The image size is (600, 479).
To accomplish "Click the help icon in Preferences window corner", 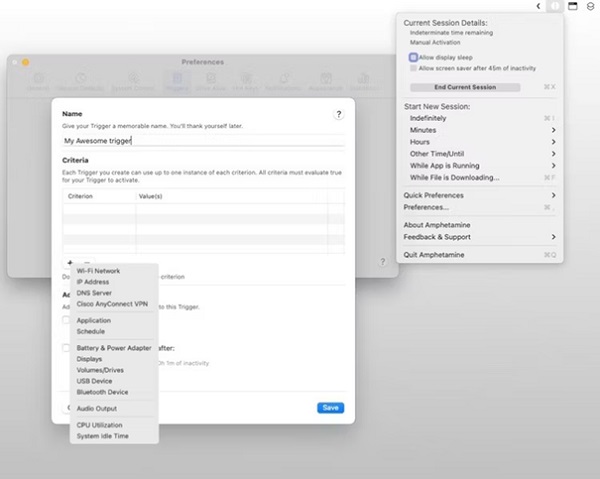I will [383, 262].
